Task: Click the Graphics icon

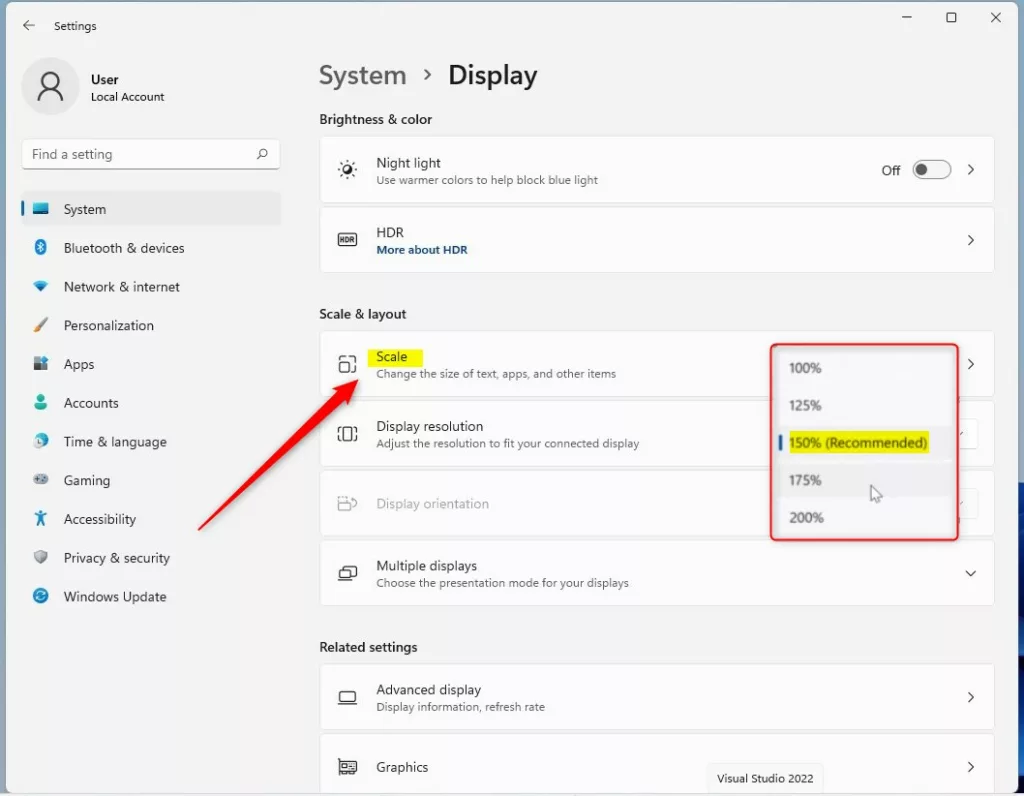Action: [x=347, y=767]
